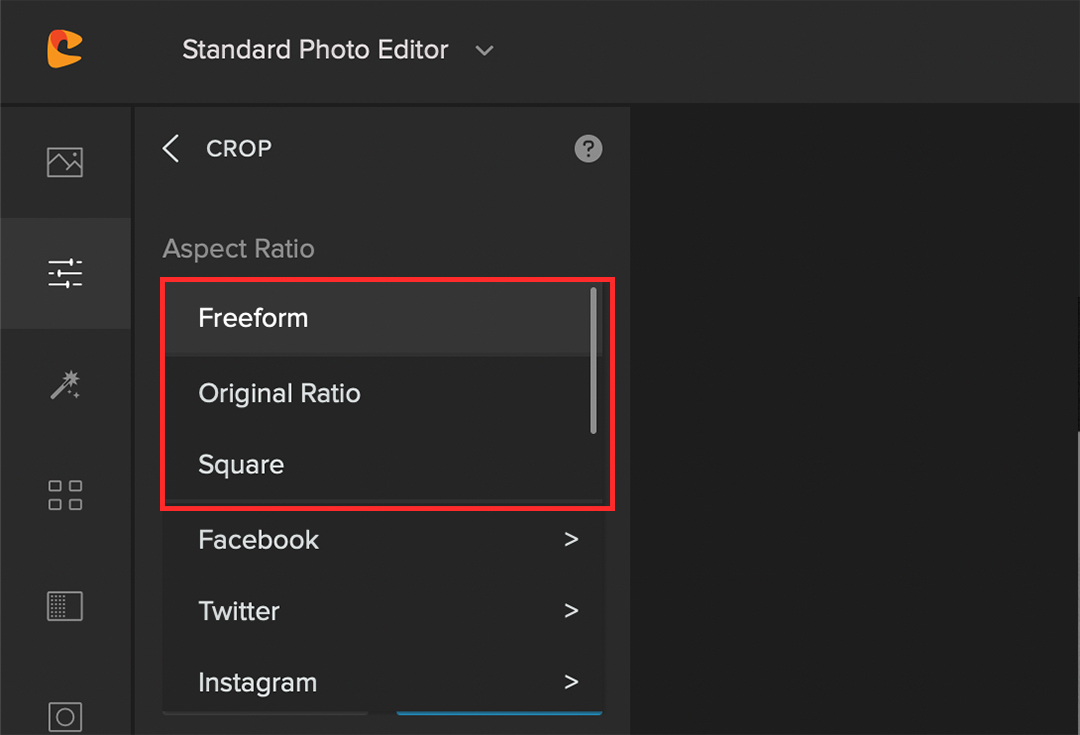Open the Texture panel icon
This screenshot has height=735, width=1080.
point(65,605)
